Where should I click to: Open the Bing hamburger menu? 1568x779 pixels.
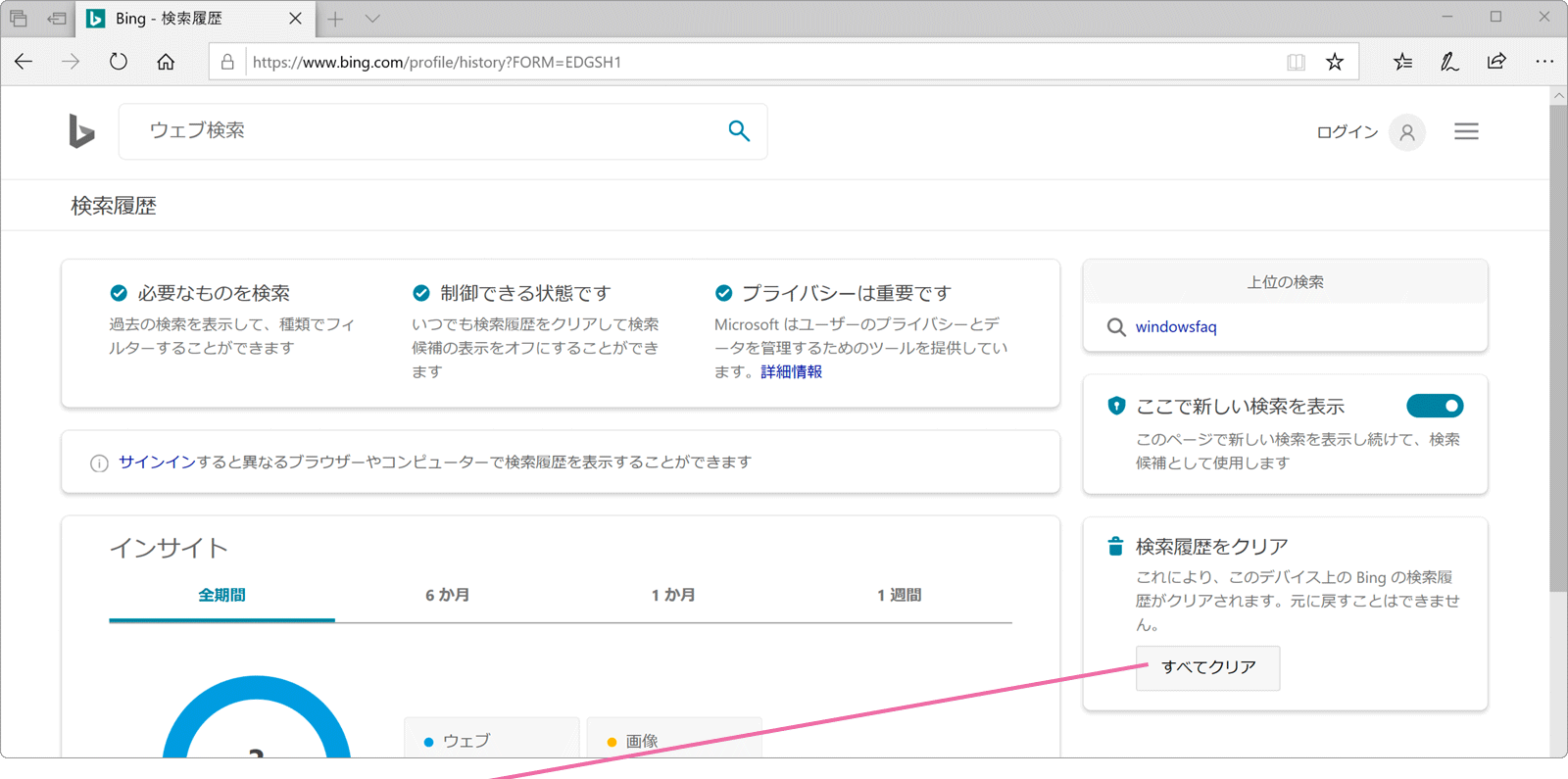1466,131
